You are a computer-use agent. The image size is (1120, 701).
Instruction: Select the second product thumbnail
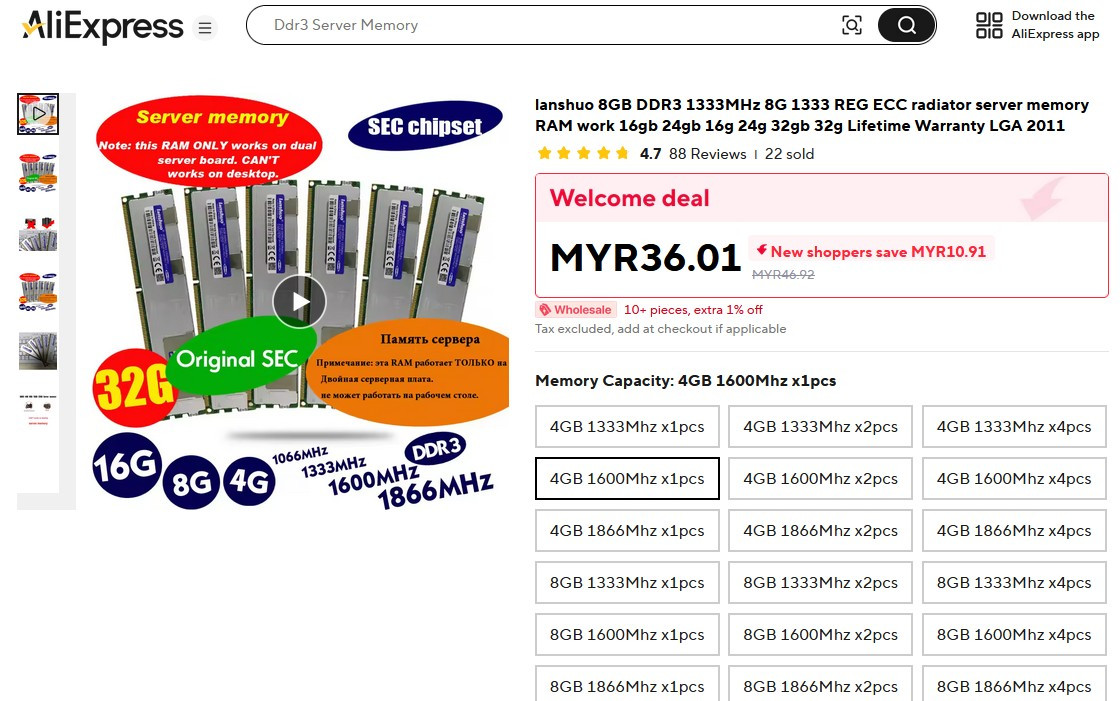pos(38,172)
